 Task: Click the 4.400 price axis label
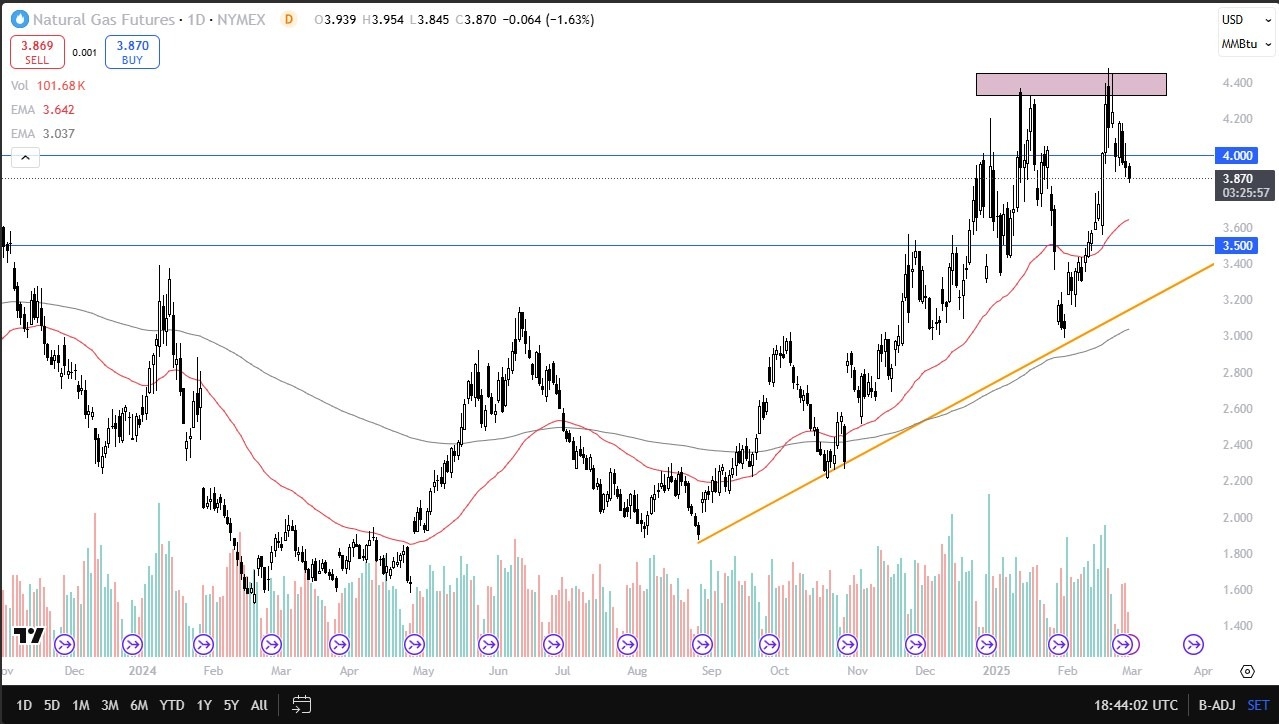point(1237,83)
